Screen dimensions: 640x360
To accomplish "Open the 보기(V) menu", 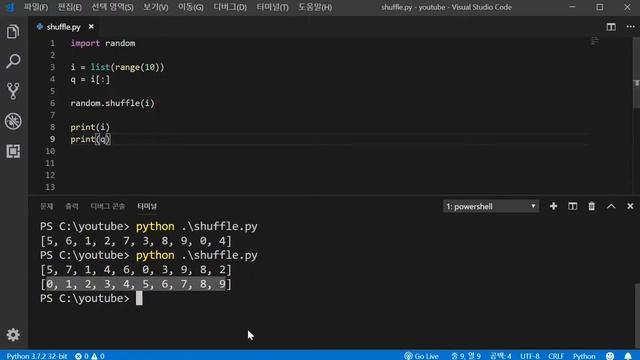I will pos(156,7).
